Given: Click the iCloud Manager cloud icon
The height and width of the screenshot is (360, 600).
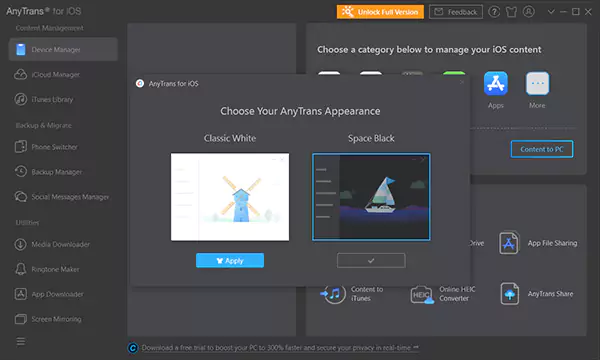Looking at the screenshot, I should click(20, 74).
